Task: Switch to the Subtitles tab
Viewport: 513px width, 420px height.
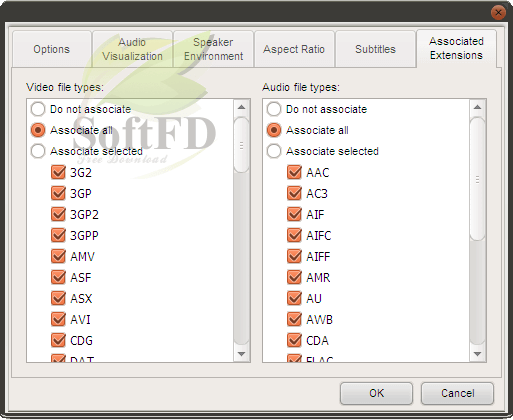Action: tap(375, 49)
